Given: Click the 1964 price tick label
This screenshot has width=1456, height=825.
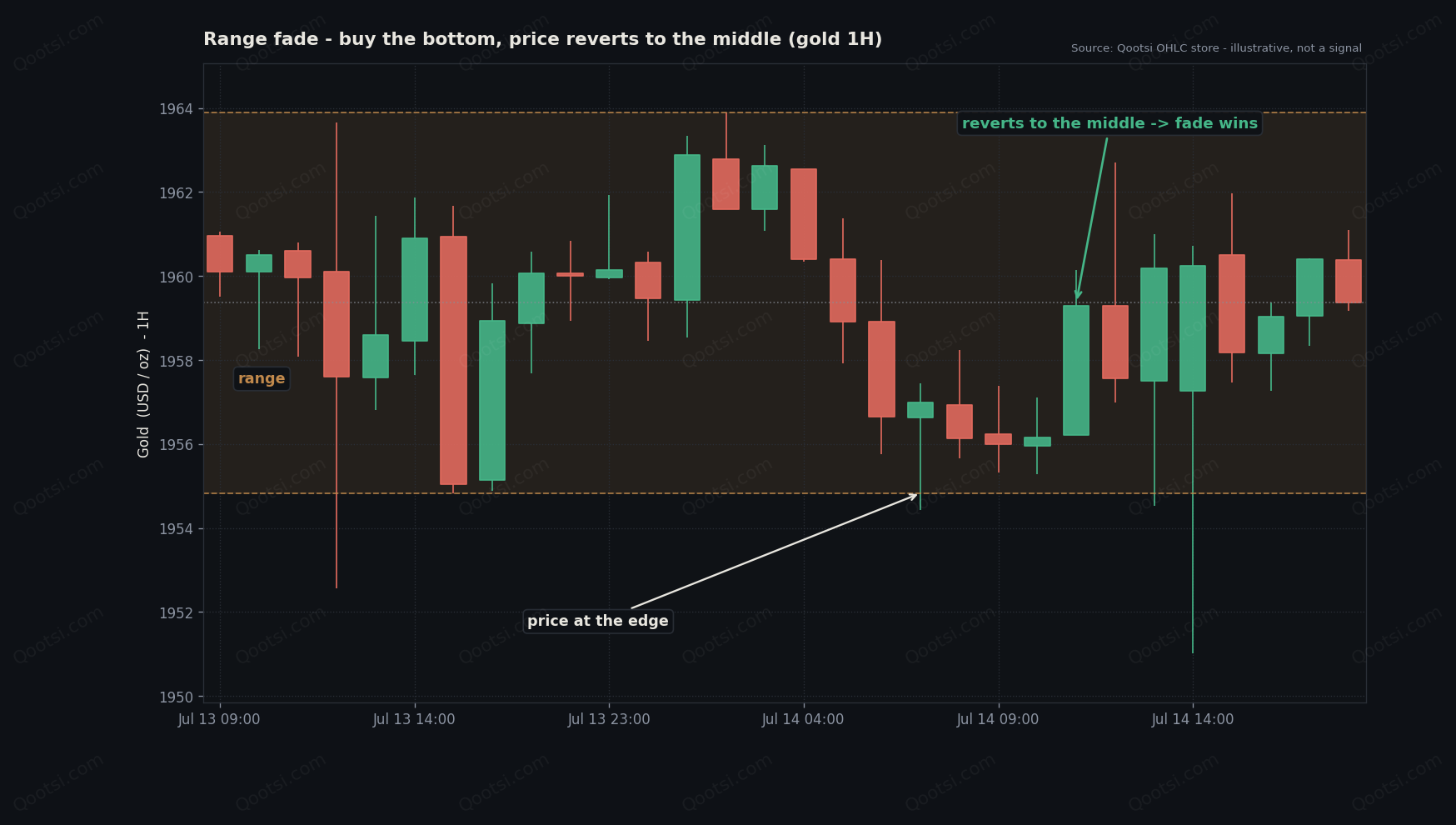Looking at the screenshot, I should (176, 109).
